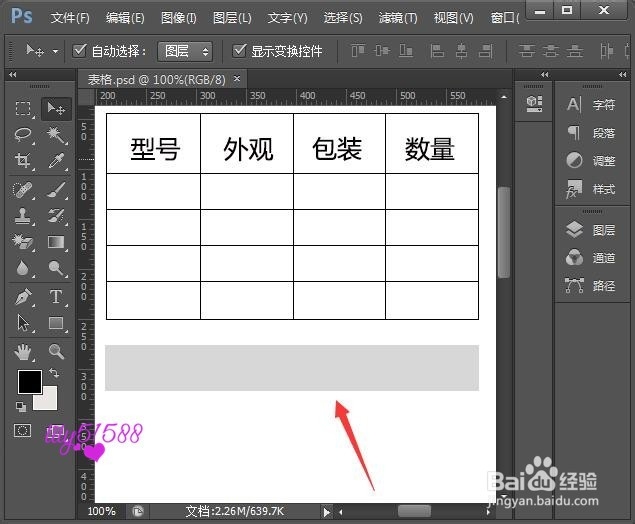Viewport: 635px width, 524px height.
Task: Close the 表格.psd document tab
Action: [237, 79]
